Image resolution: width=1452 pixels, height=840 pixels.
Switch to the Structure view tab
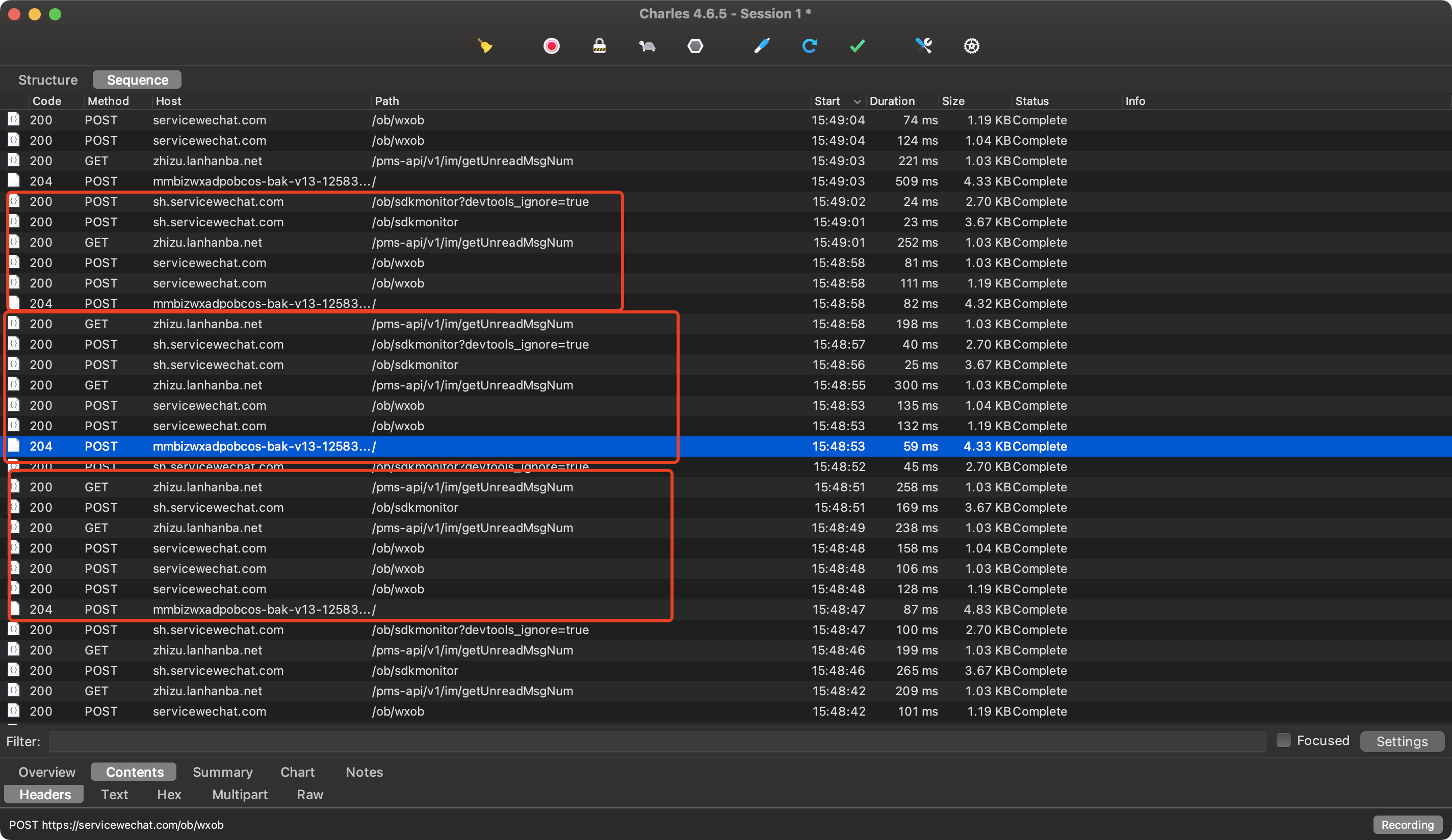[x=48, y=80]
